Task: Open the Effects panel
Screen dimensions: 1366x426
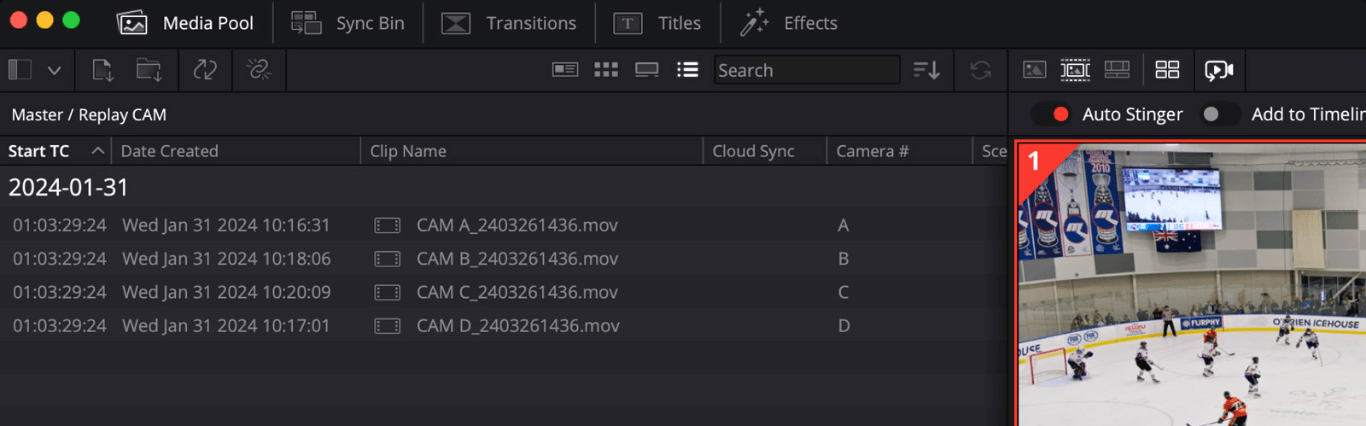Action: 788,23
